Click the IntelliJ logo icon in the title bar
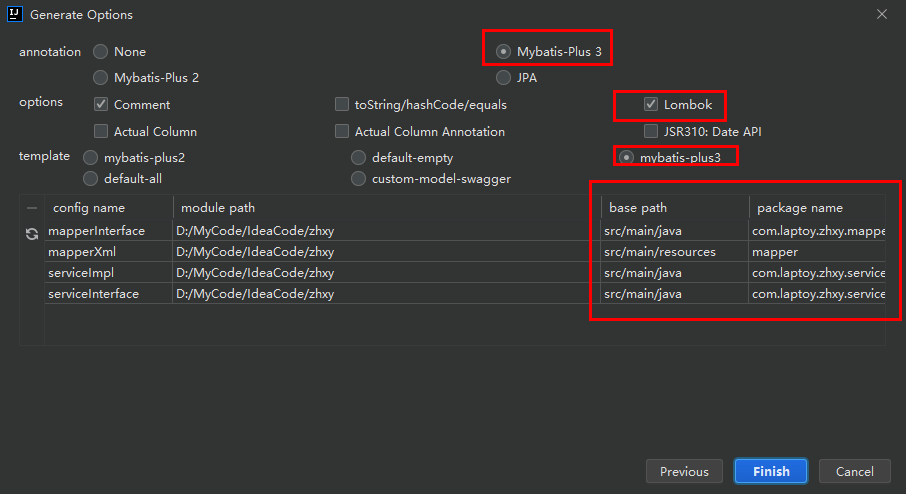This screenshot has height=494, width=906. pyautogui.click(x=14, y=14)
